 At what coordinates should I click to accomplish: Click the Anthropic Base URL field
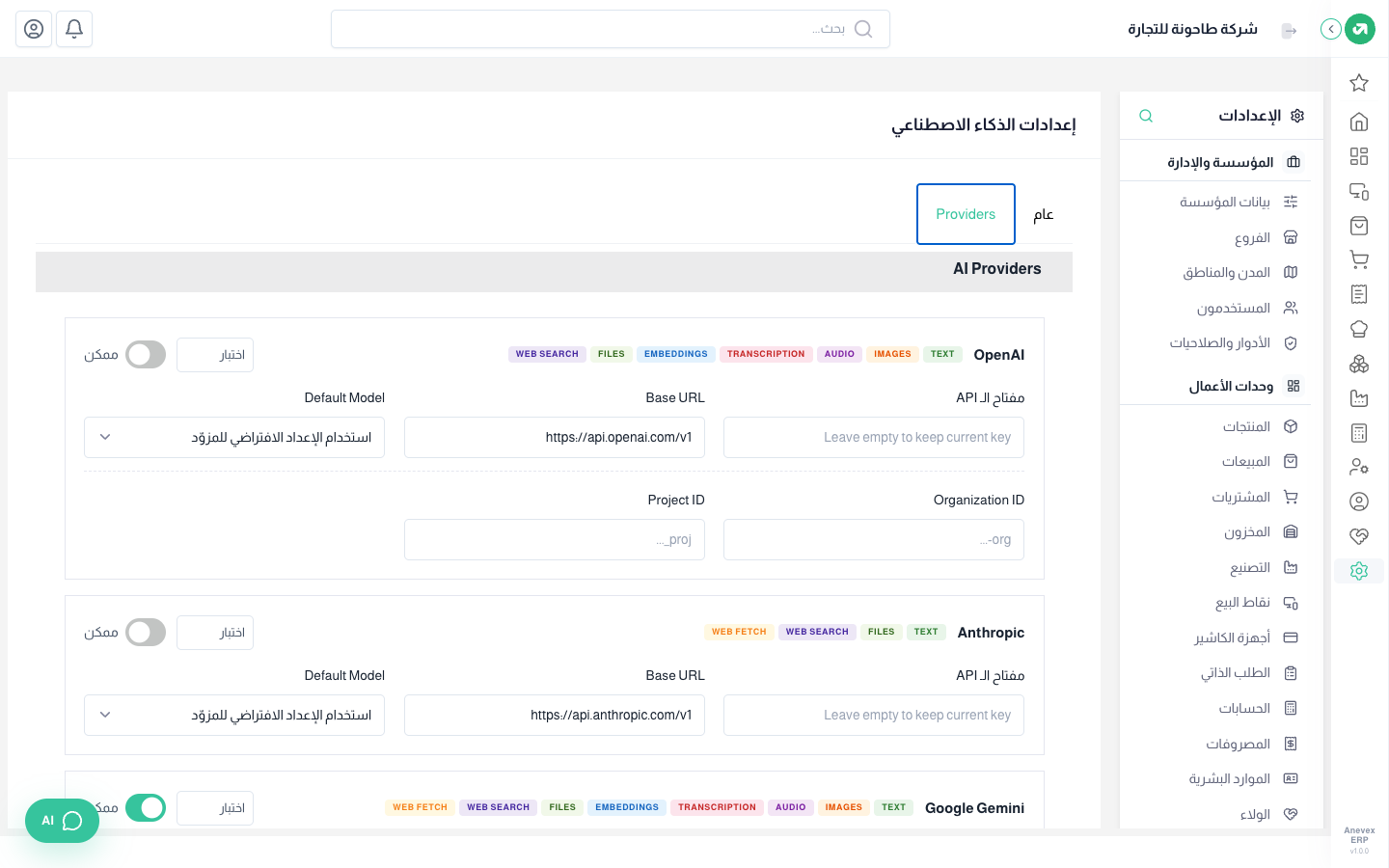tap(555, 715)
